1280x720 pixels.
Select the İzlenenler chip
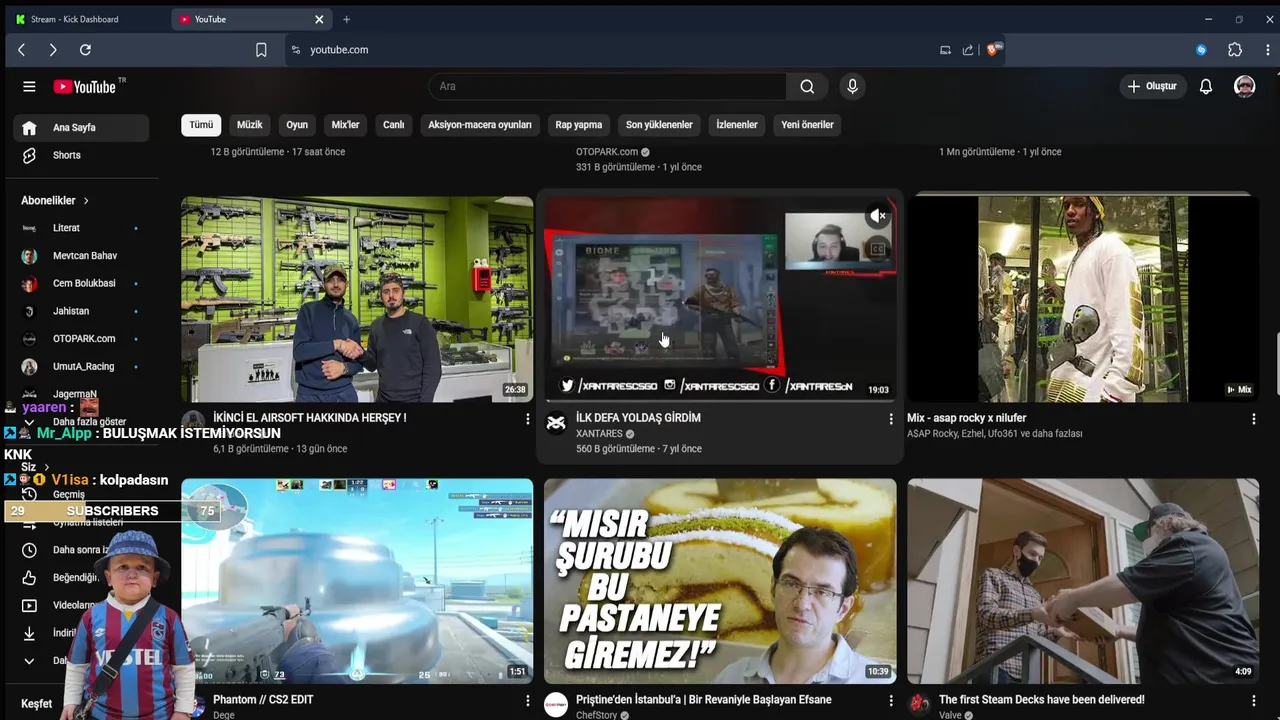737,125
